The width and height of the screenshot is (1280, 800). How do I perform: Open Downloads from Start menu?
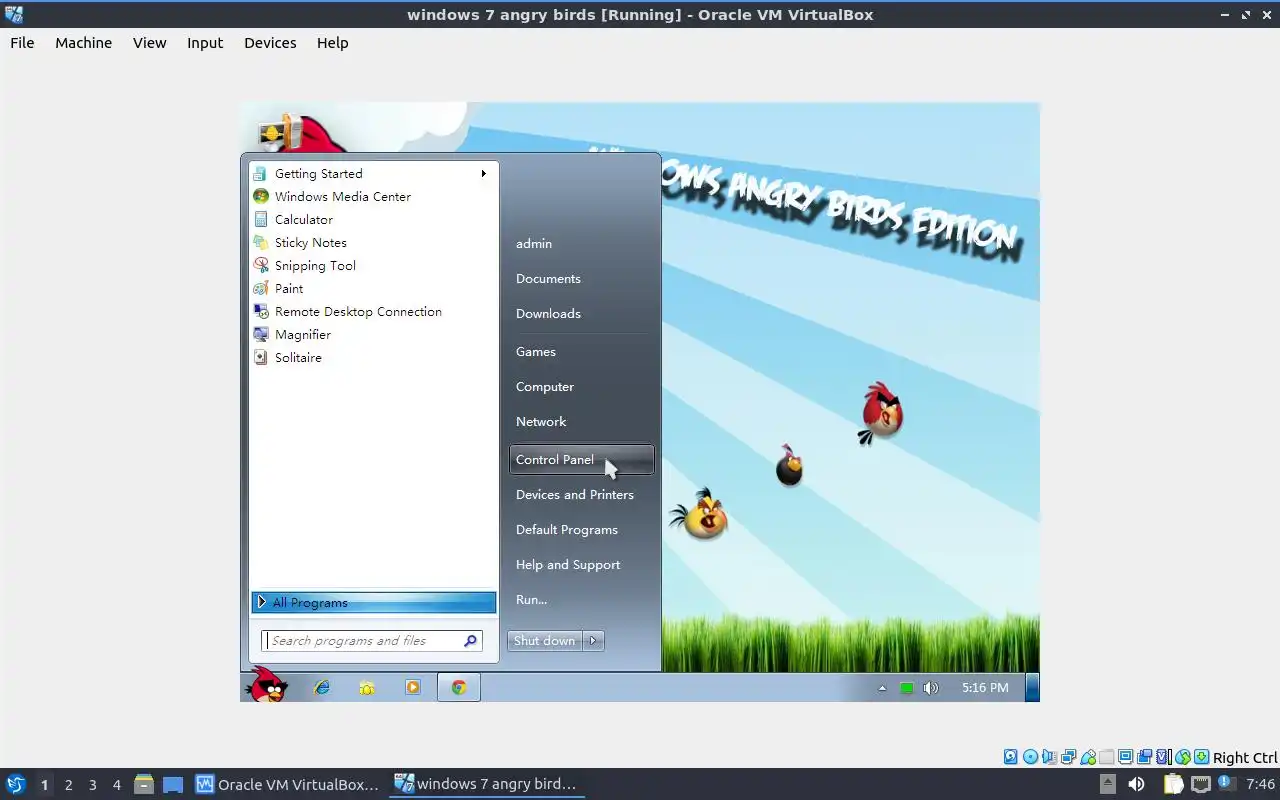[581, 313]
